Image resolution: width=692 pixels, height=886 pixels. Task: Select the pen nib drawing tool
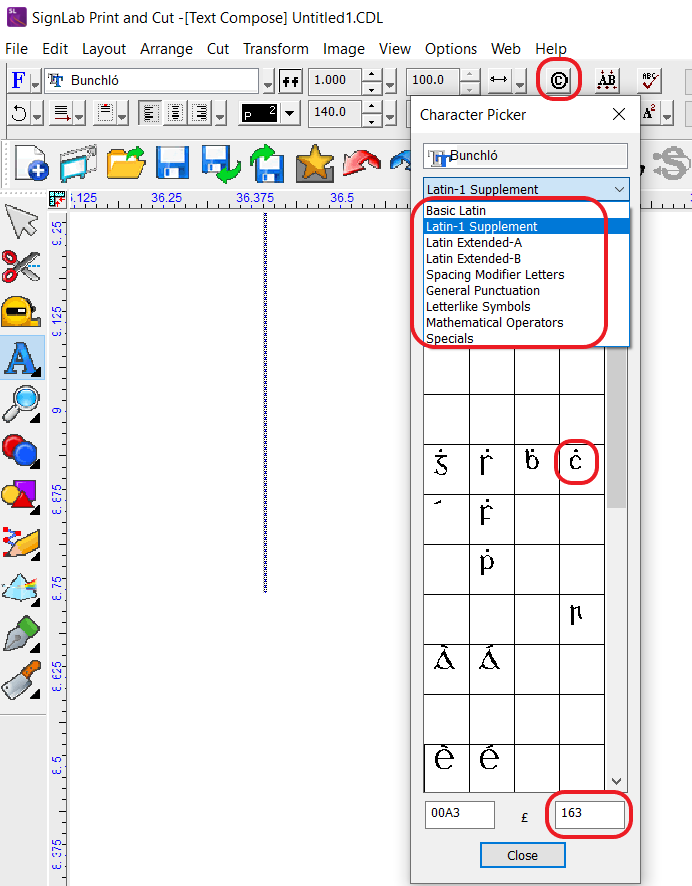tap(21, 633)
